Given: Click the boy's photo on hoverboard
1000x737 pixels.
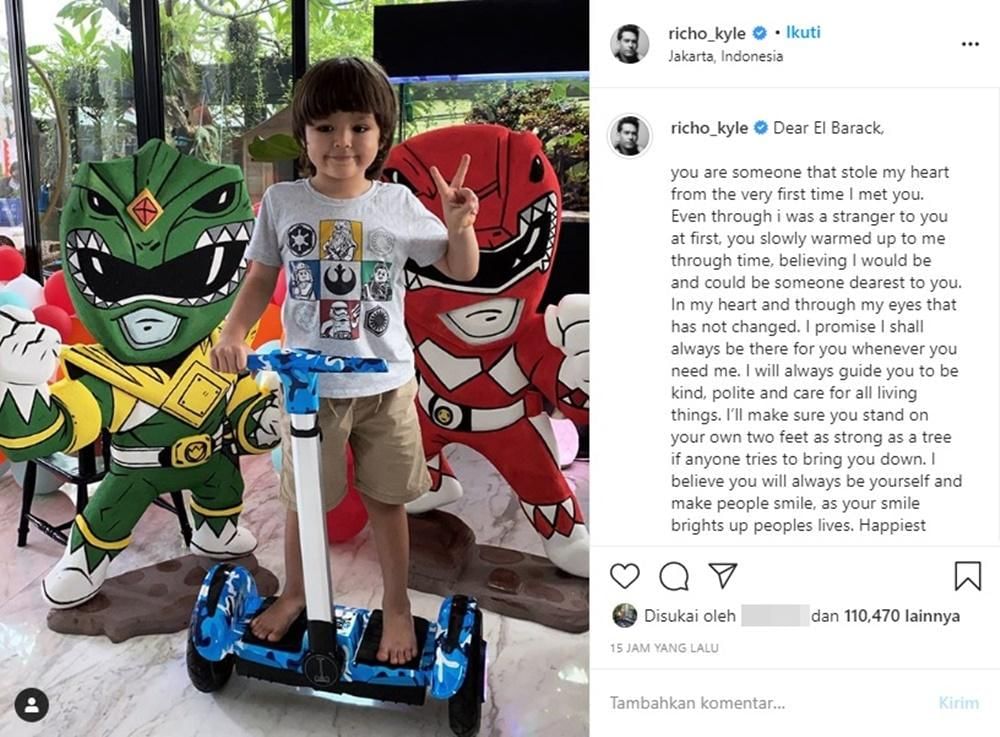Looking at the screenshot, I should (x=295, y=368).
